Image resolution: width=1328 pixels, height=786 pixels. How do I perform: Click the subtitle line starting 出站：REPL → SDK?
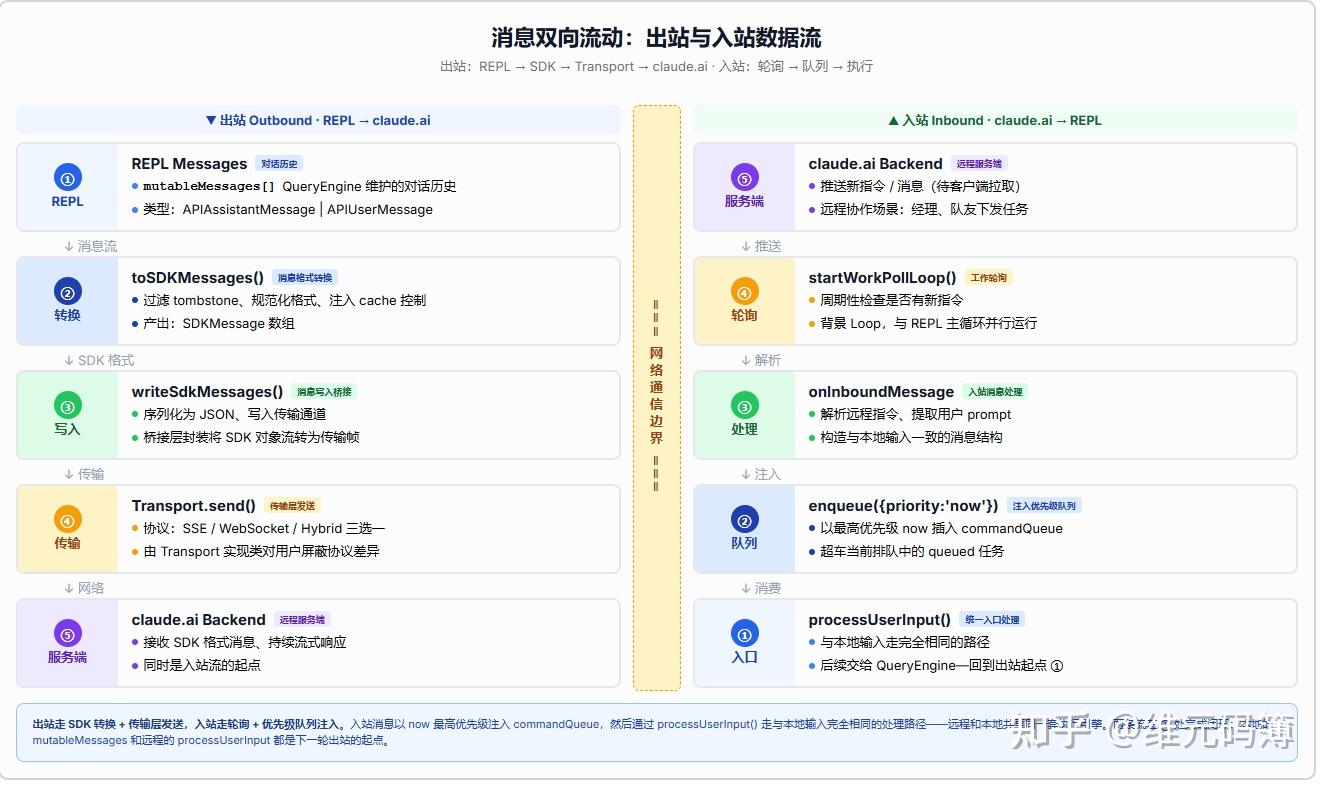[657, 66]
